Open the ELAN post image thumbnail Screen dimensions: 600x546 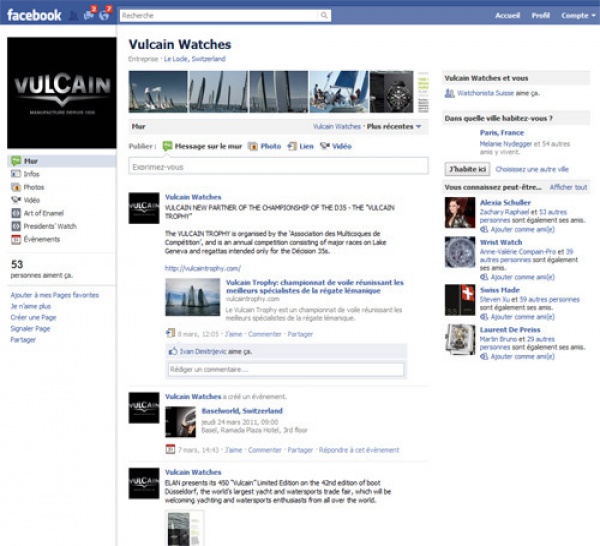(x=184, y=528)
